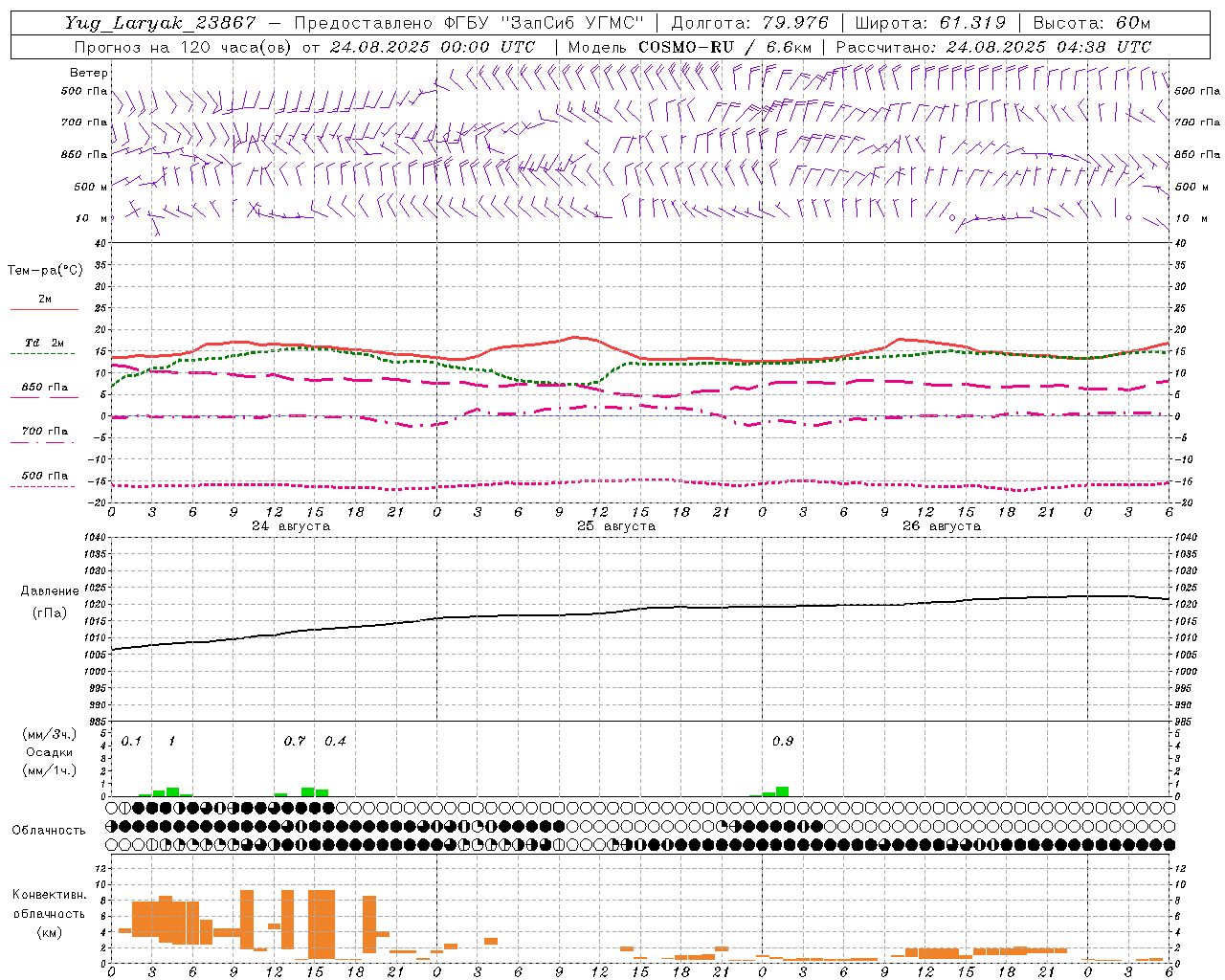The image size is (1225, 980).
Task: Click the provider text ФГБУ "ЗапСиб УГМС"
Action: (x=542, y=23)
